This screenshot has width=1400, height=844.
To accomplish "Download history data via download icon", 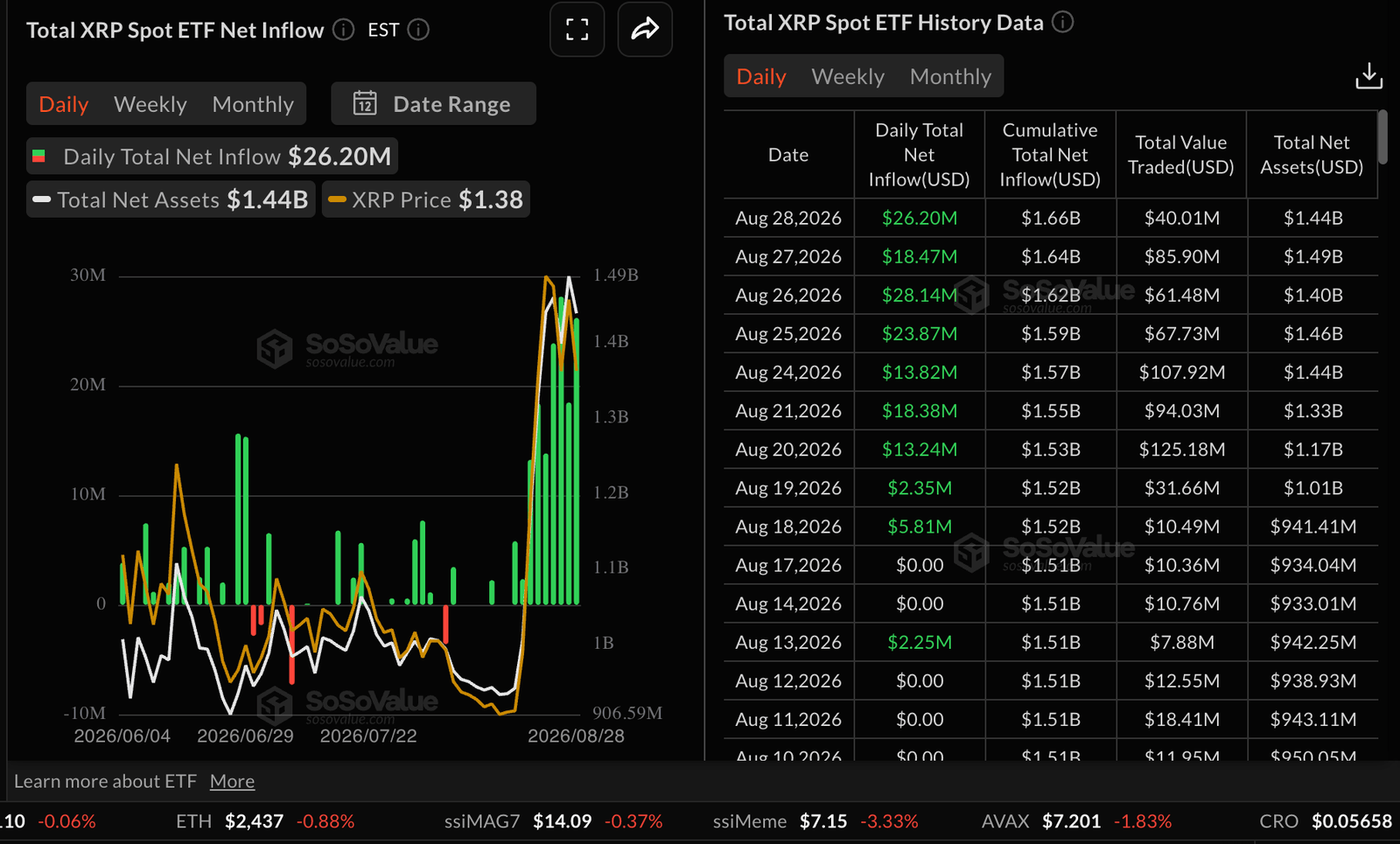I will (1368, 76).
